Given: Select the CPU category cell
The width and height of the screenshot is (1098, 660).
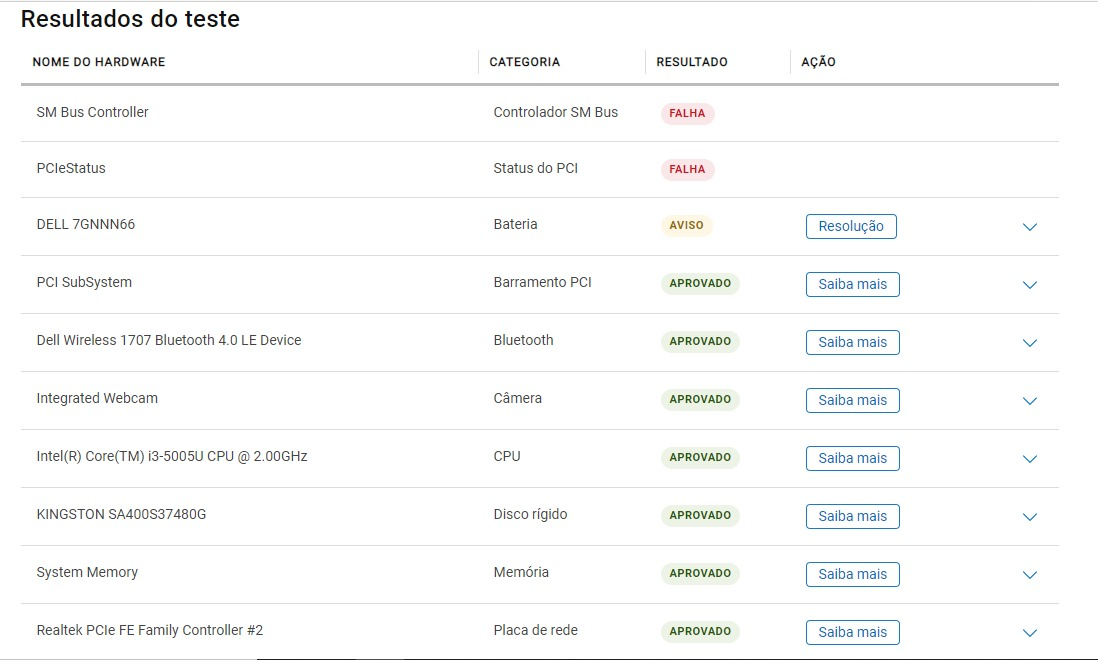Looking at the screenshot, I should (507, 456).
